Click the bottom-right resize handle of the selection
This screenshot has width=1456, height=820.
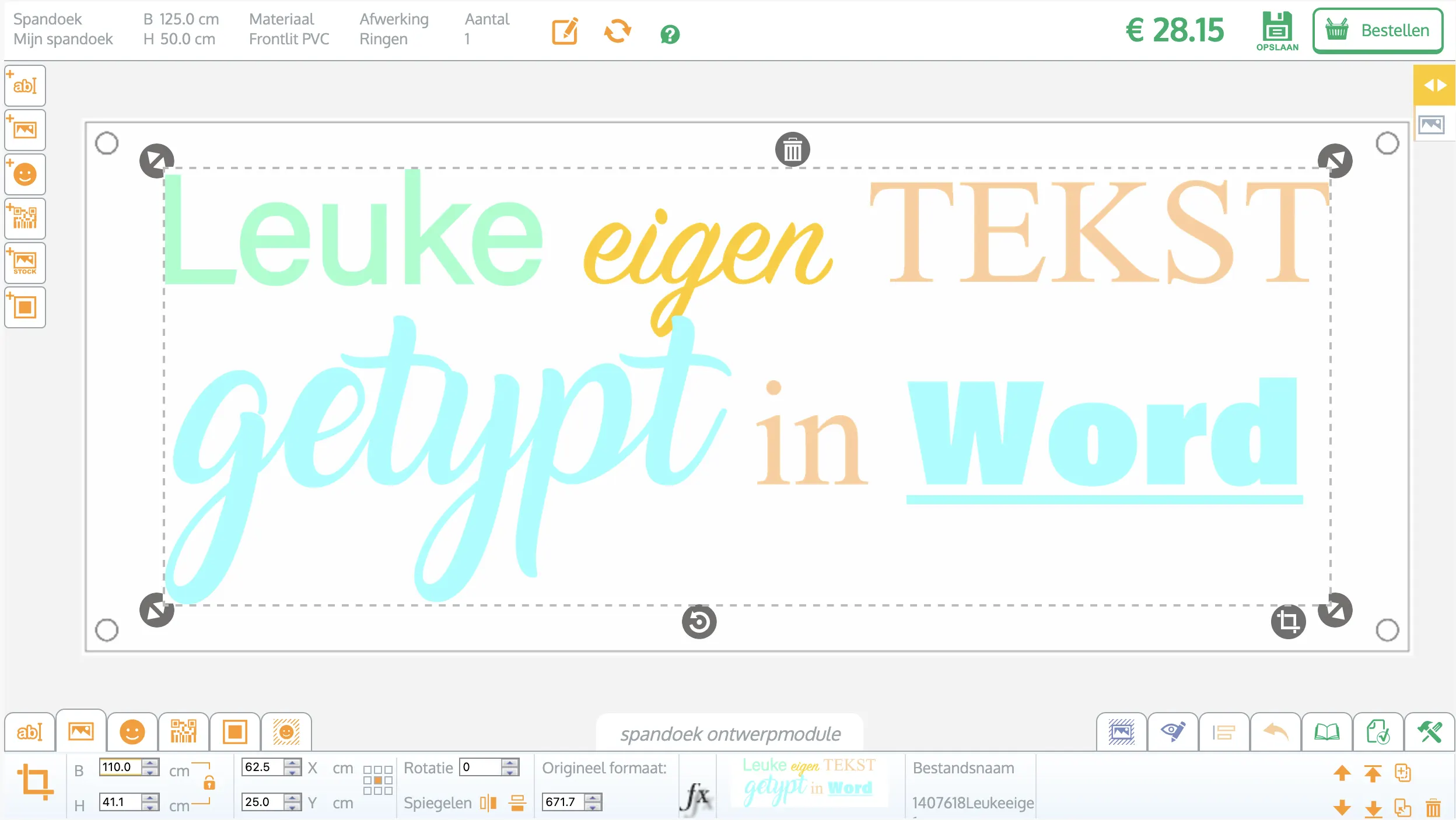tap(1335, 610)
